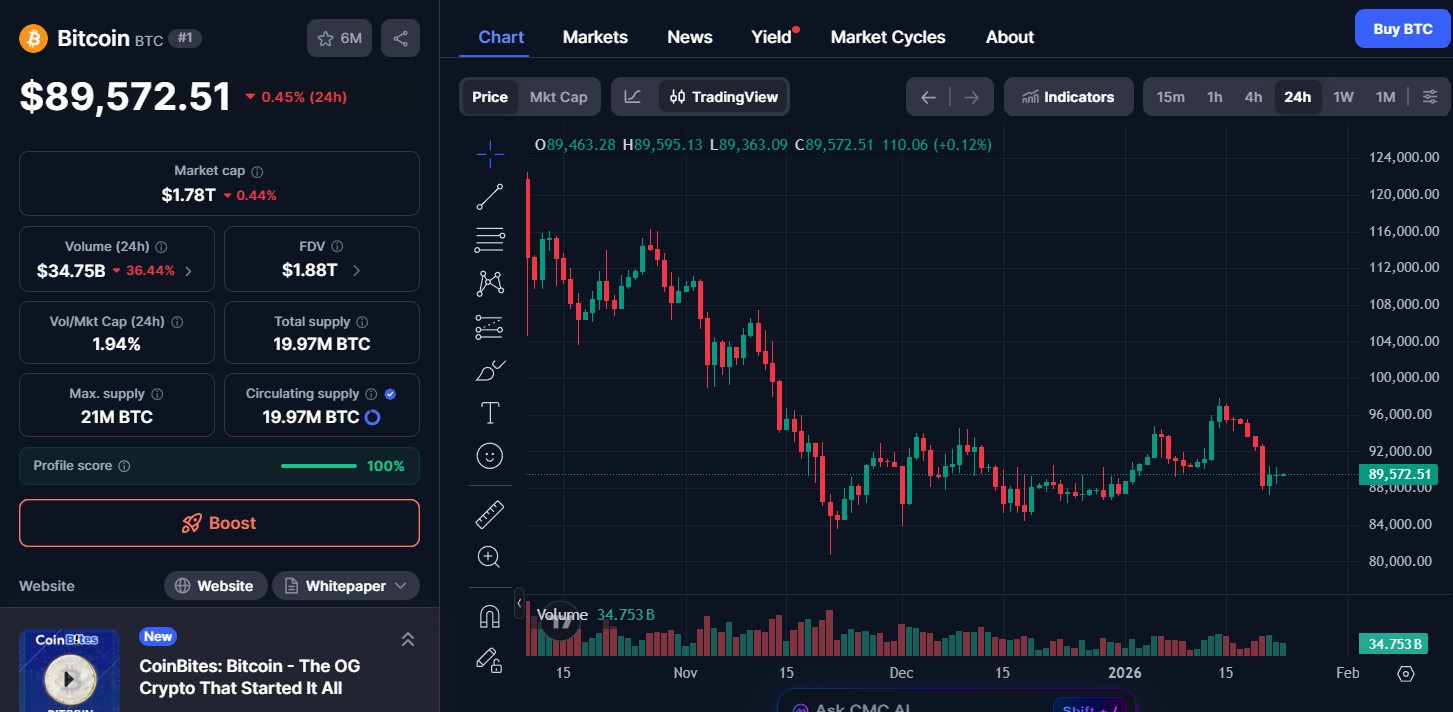Image resolution: width=1453 pixels, height=712 pixels.
Task: Click the Profile score progress bar
Action: 318,465
